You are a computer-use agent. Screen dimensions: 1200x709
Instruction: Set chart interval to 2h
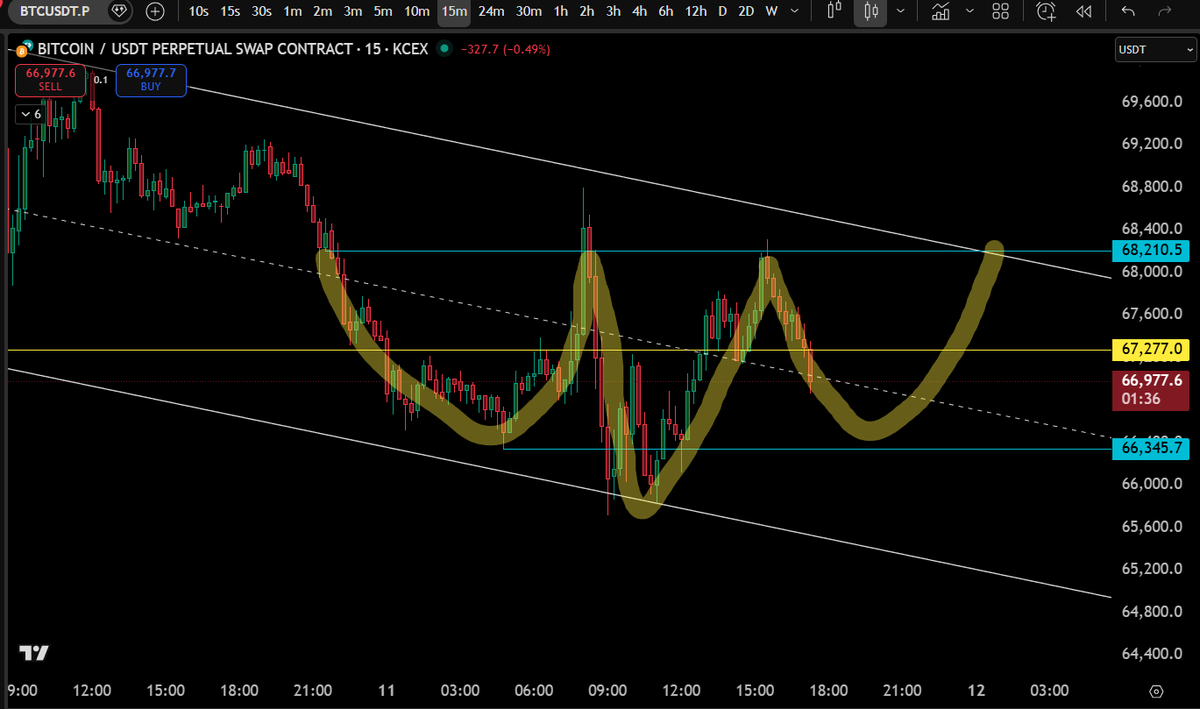click(x=587, y=11)
